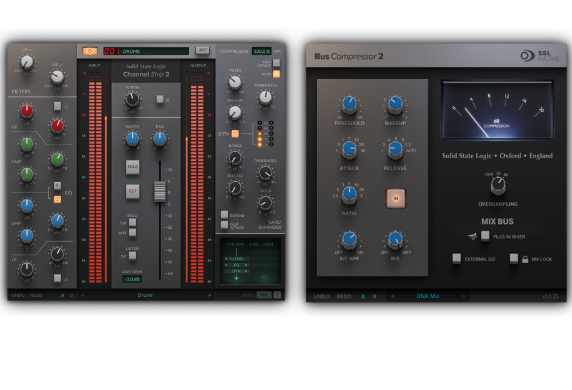This screenshot has width=572, height=390.
Task: Click the gate HOLD knob
Action: click(x=265, y=203)
